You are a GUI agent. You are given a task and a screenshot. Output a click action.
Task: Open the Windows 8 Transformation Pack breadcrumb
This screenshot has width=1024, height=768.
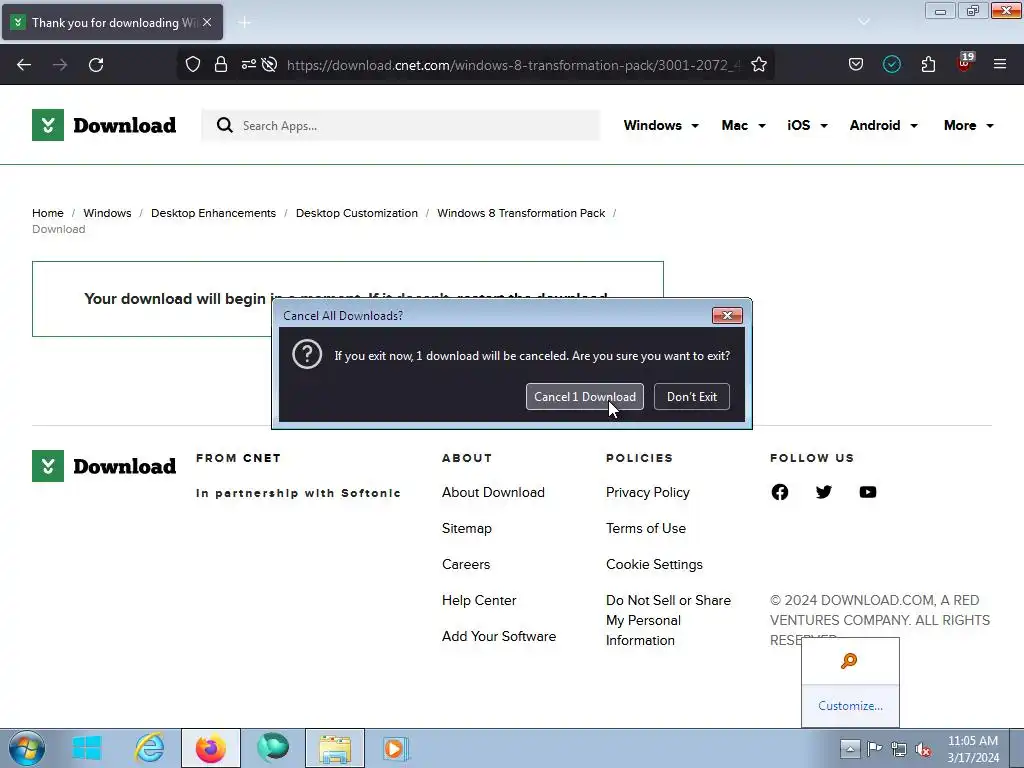521,213
